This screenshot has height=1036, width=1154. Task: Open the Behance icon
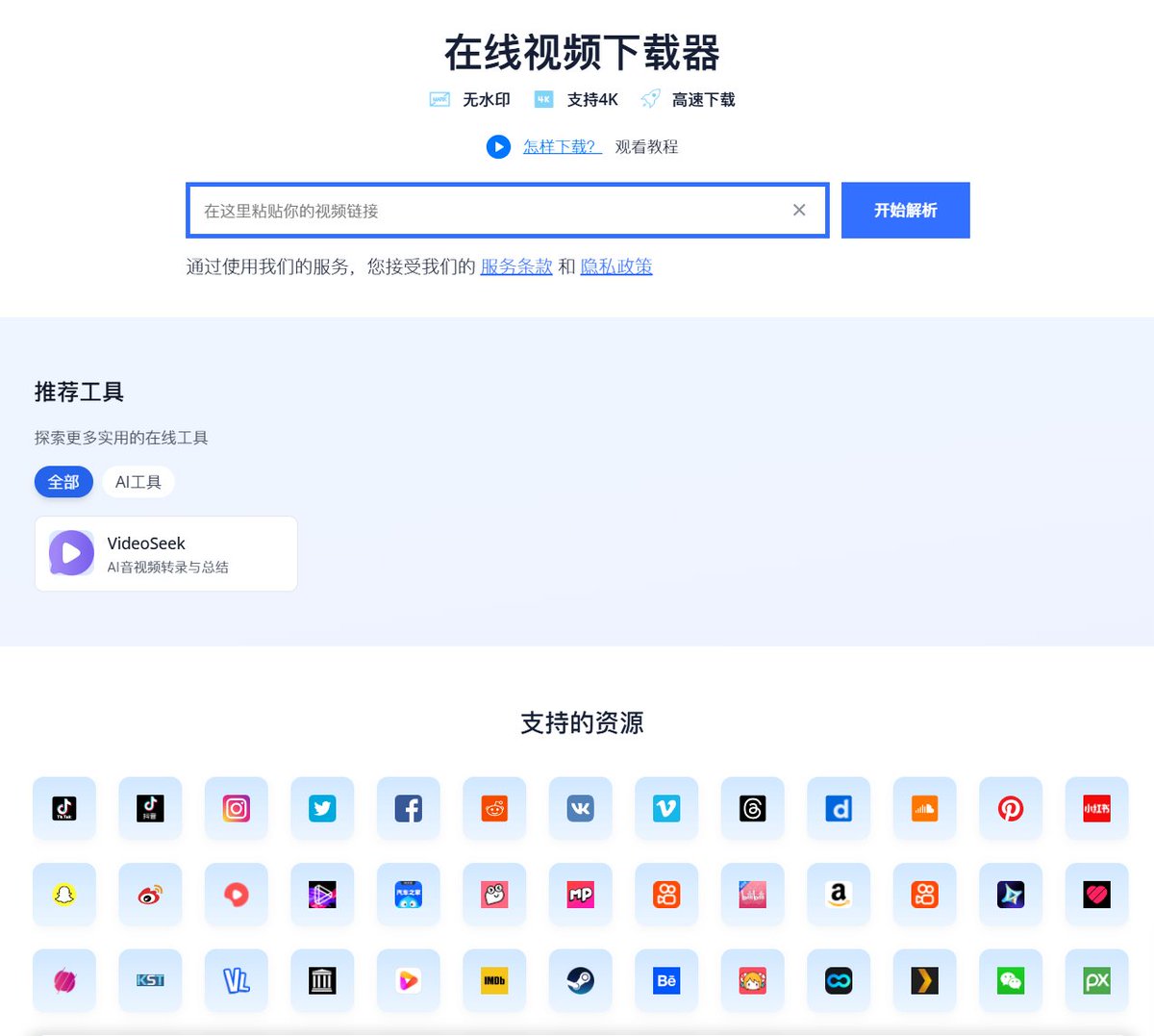pos(666,980)
